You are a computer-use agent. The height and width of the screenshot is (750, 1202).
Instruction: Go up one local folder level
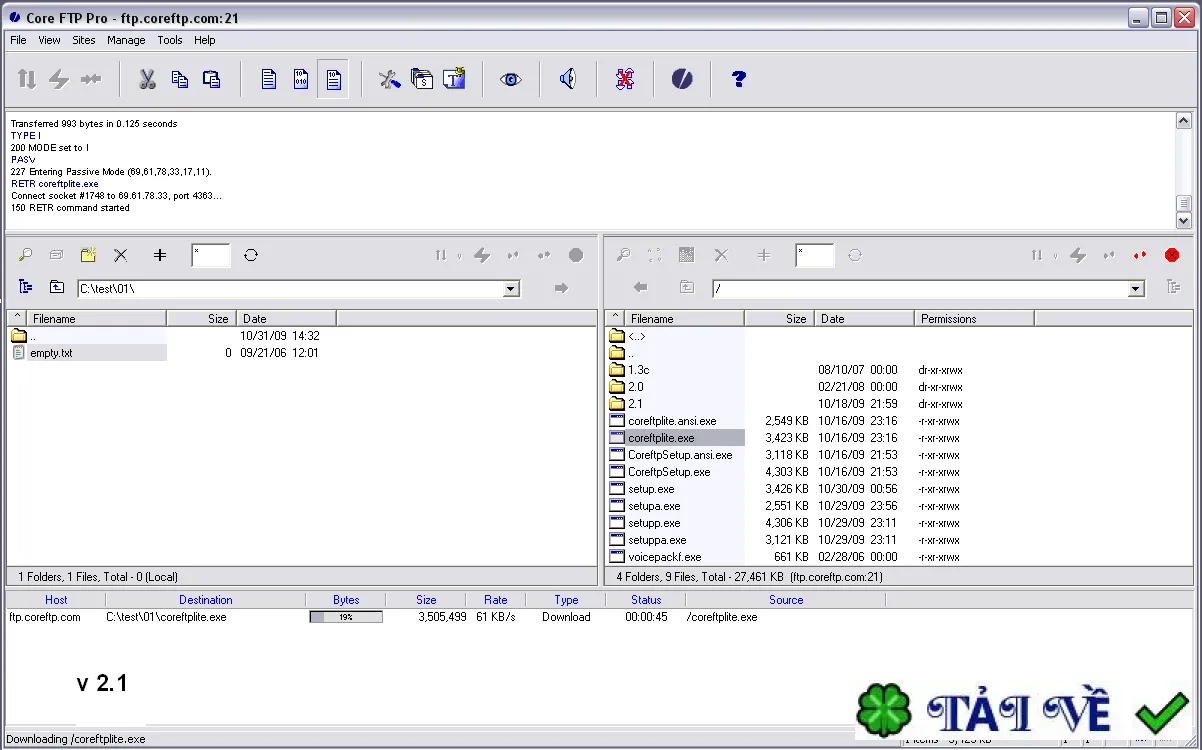[57, 288]
